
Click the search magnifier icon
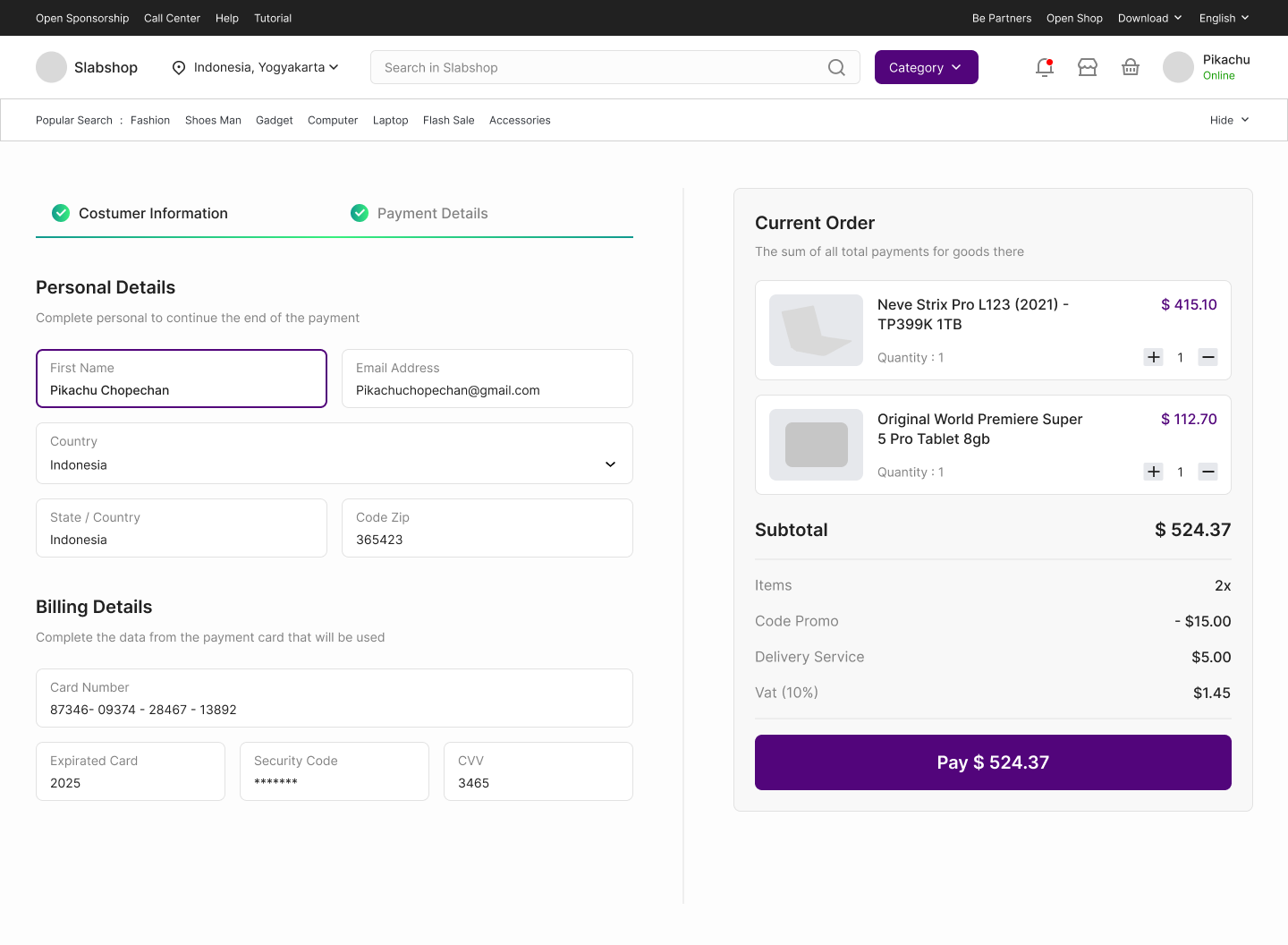coord(836,67)
